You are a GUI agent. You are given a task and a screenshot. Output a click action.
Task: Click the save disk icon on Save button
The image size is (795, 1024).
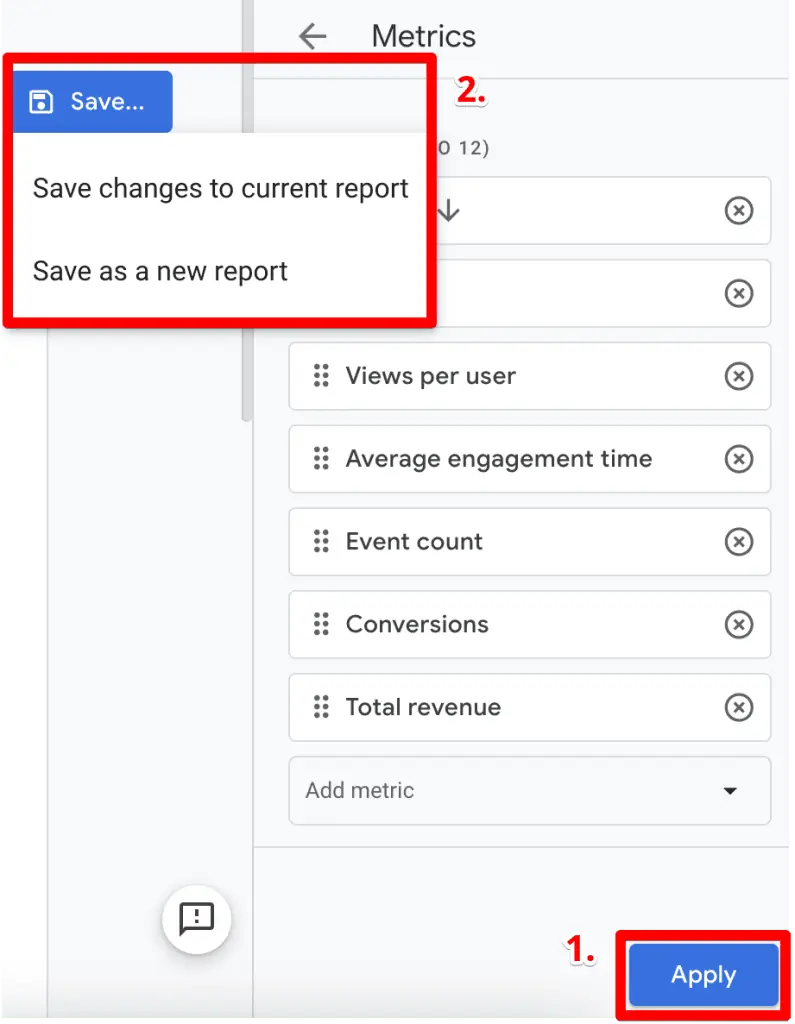click(41, 100)
